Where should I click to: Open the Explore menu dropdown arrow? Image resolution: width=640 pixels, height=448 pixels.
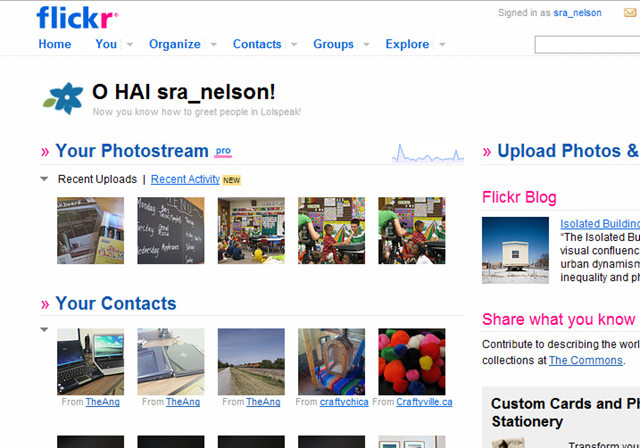[x=442, y=44]
